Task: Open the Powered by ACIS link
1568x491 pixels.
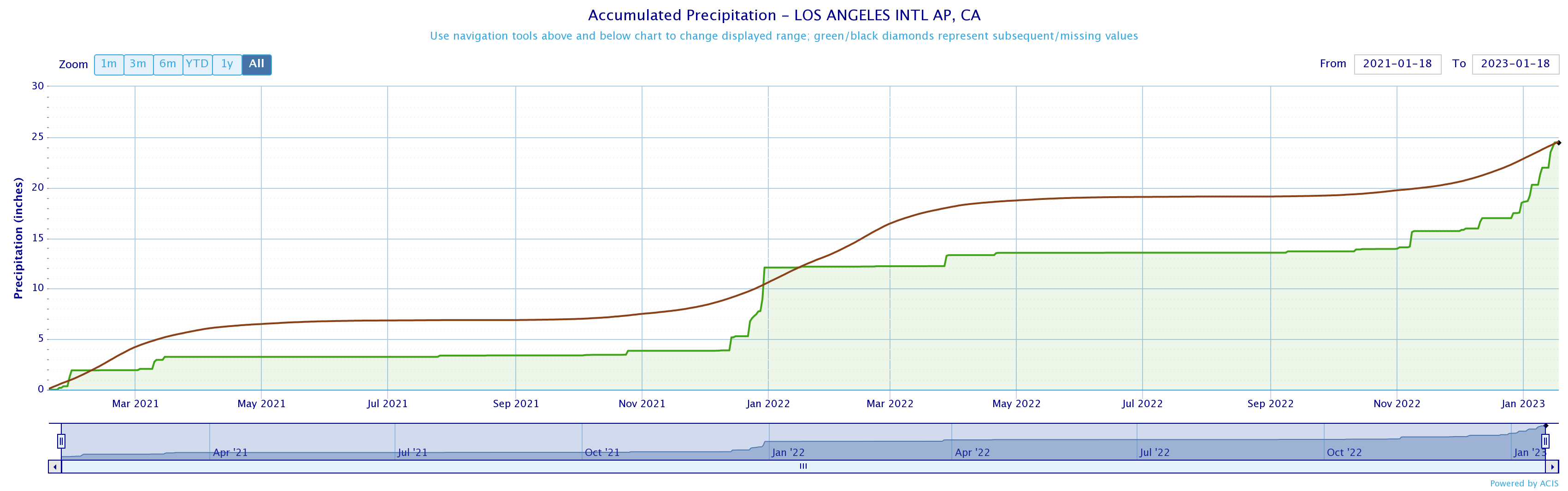Action: [1524, 484]
